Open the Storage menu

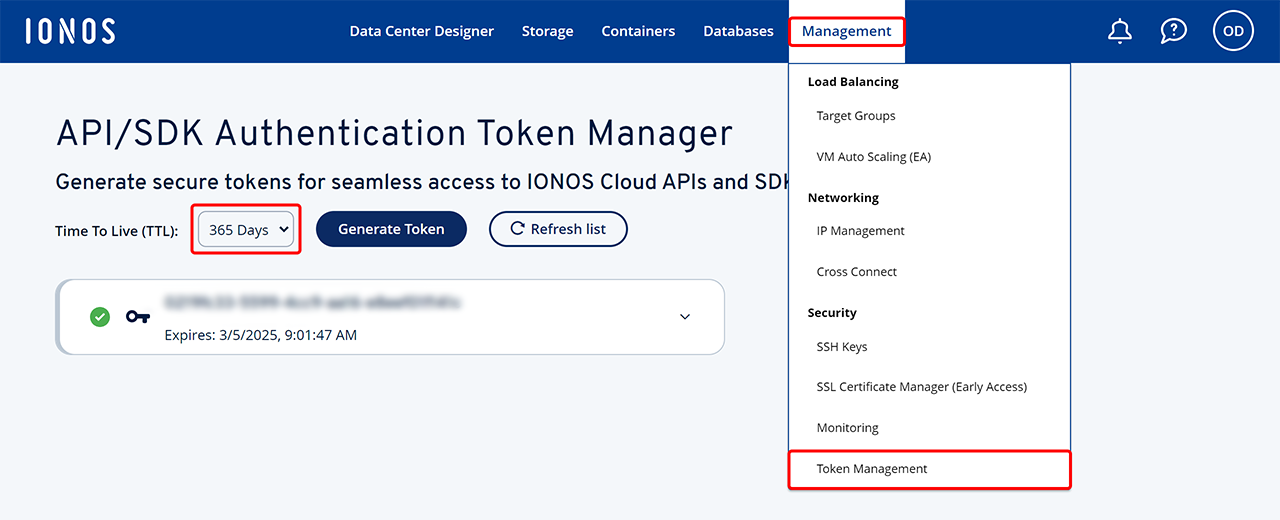coord(547,31)
